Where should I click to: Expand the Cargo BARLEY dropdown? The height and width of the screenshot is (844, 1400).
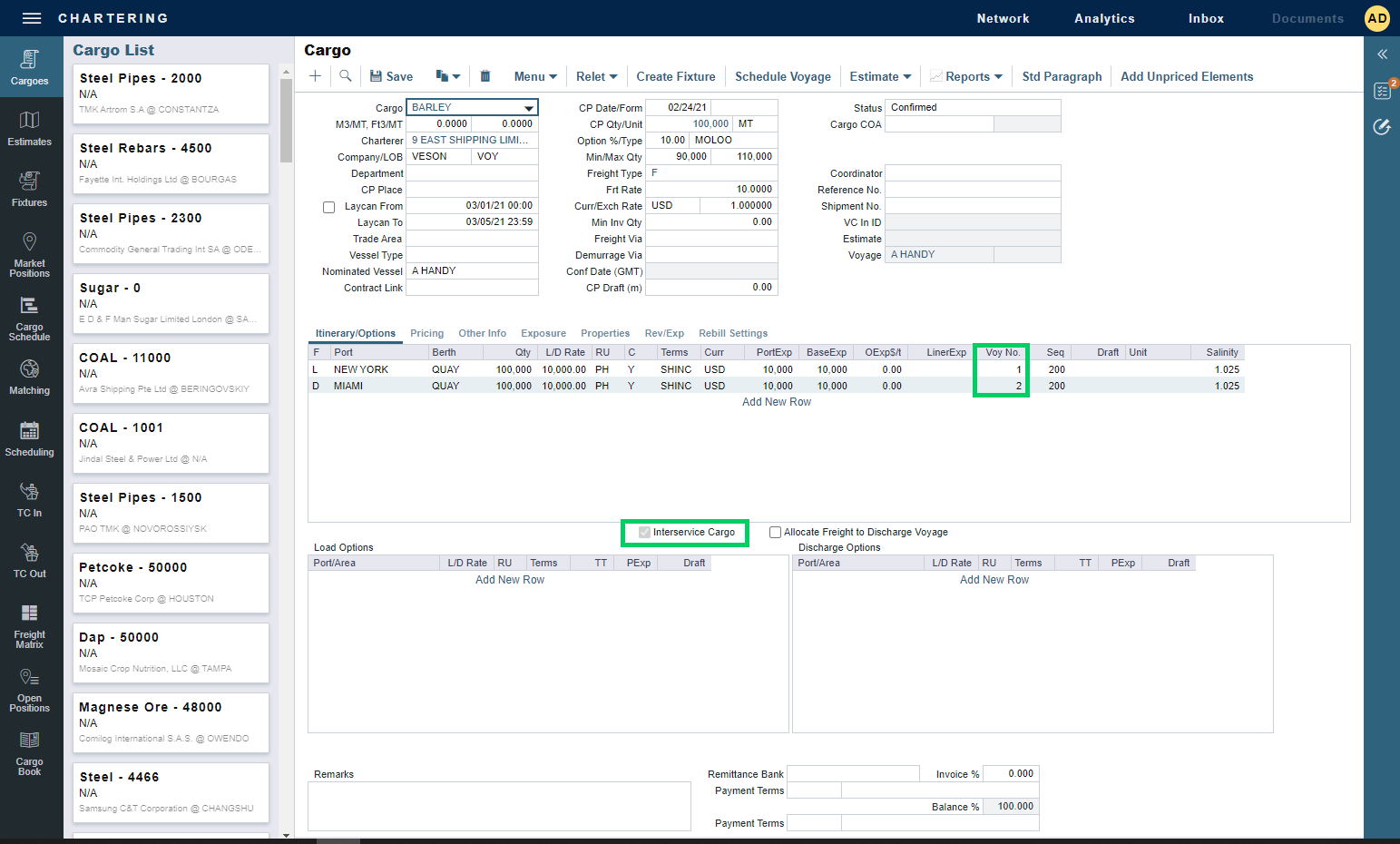coord(528,108)
